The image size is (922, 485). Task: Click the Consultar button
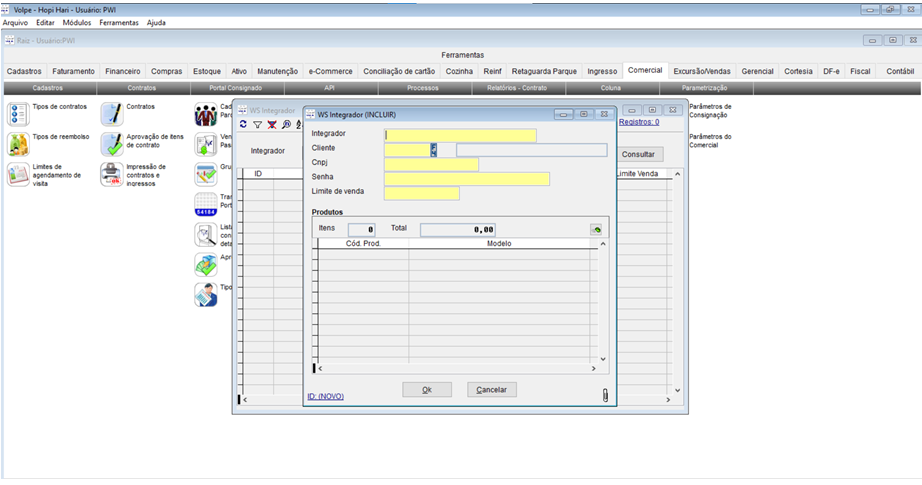pos(638,155)
